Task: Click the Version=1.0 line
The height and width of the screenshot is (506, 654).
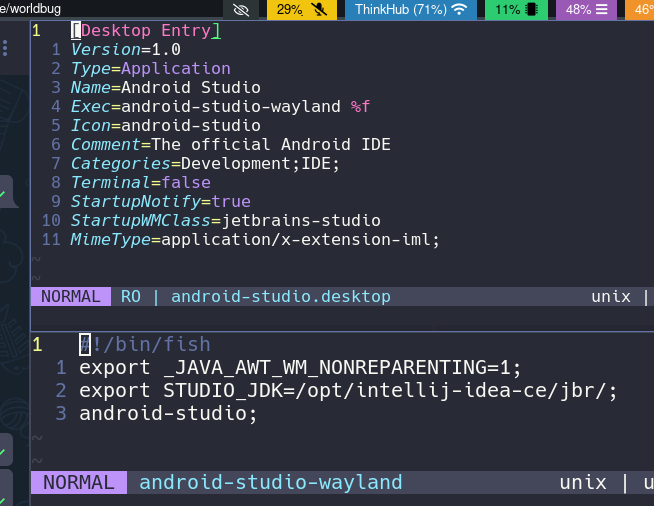Action: pyautogui.click(x=126, y=50)
